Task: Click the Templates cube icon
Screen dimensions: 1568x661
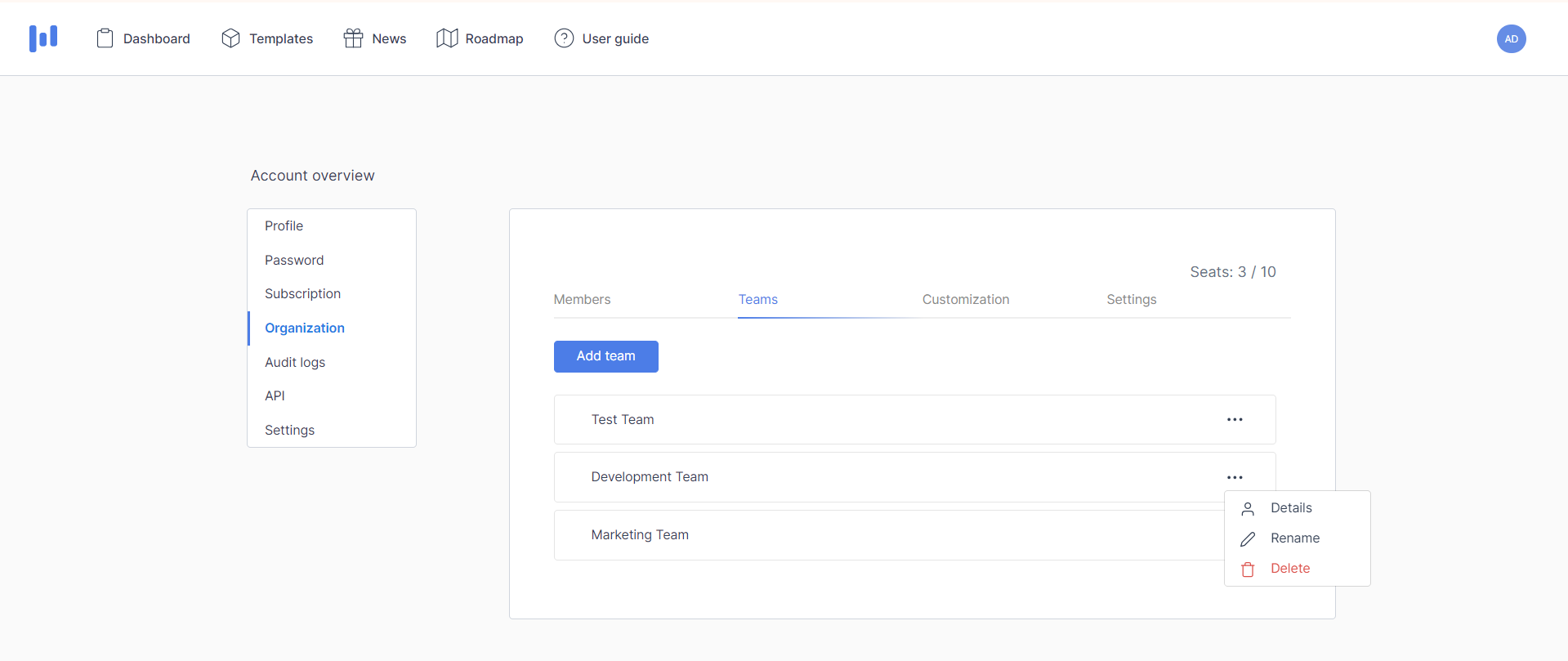Action: point(230,38)
